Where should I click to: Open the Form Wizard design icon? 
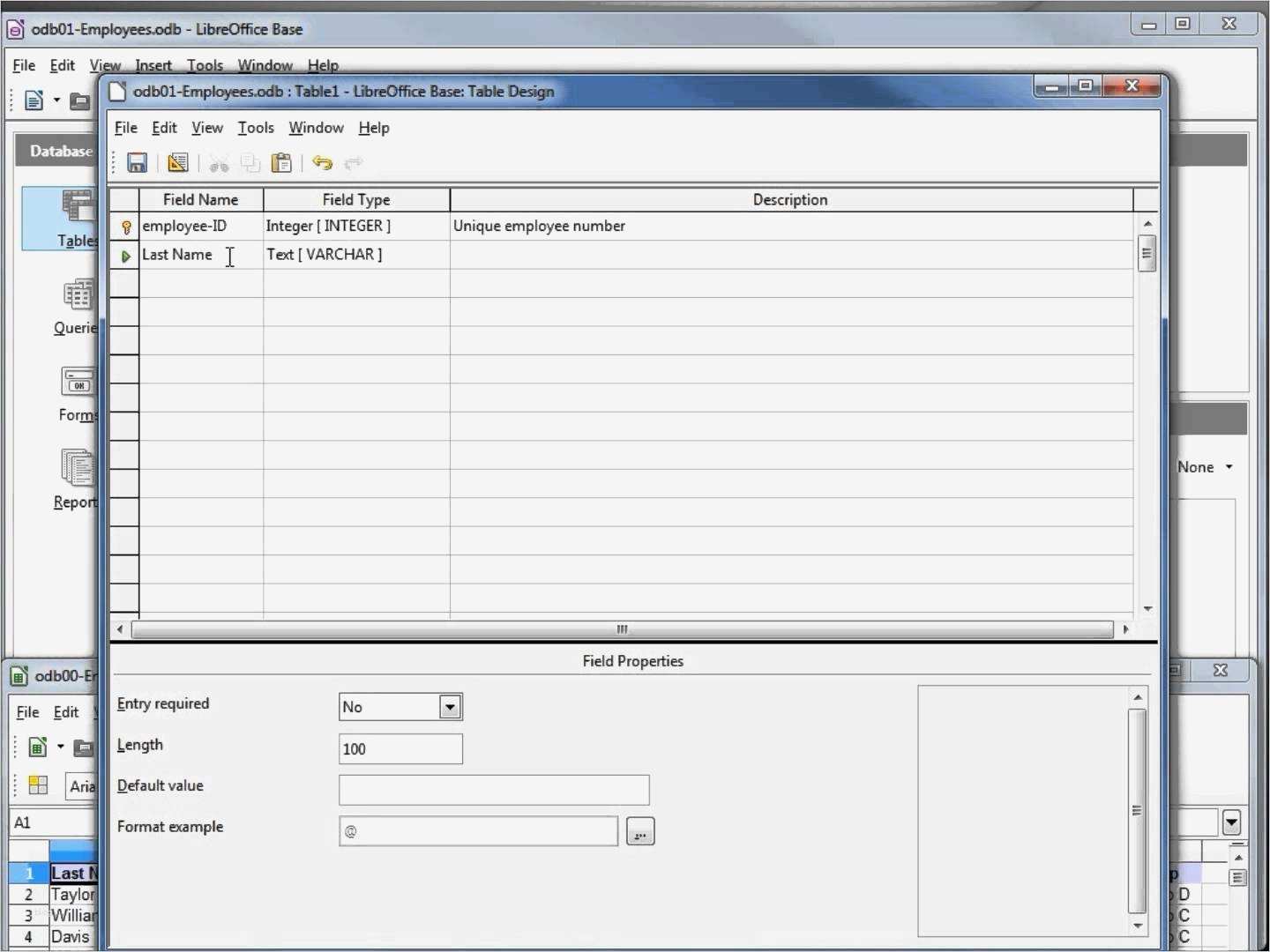[x=177, y=163]
